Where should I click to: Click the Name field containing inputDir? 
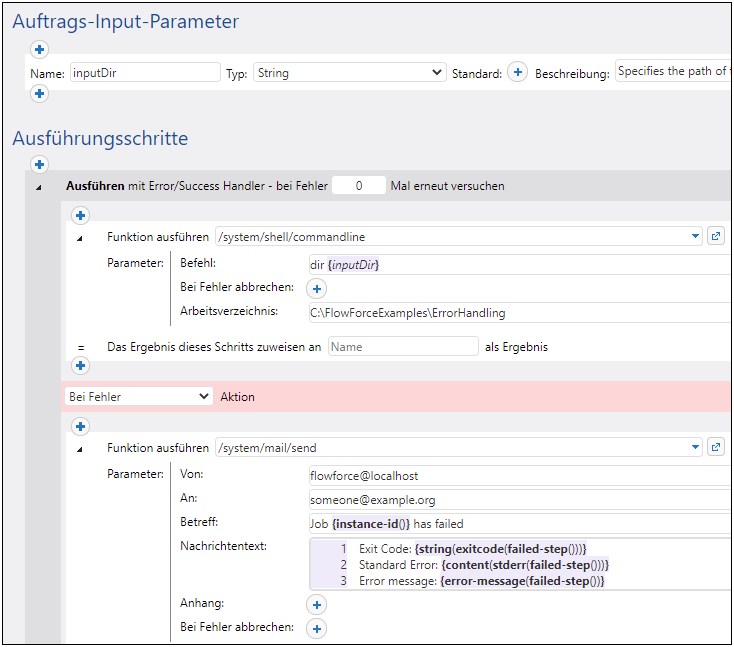pyautogui.click(x=144, y=73)
